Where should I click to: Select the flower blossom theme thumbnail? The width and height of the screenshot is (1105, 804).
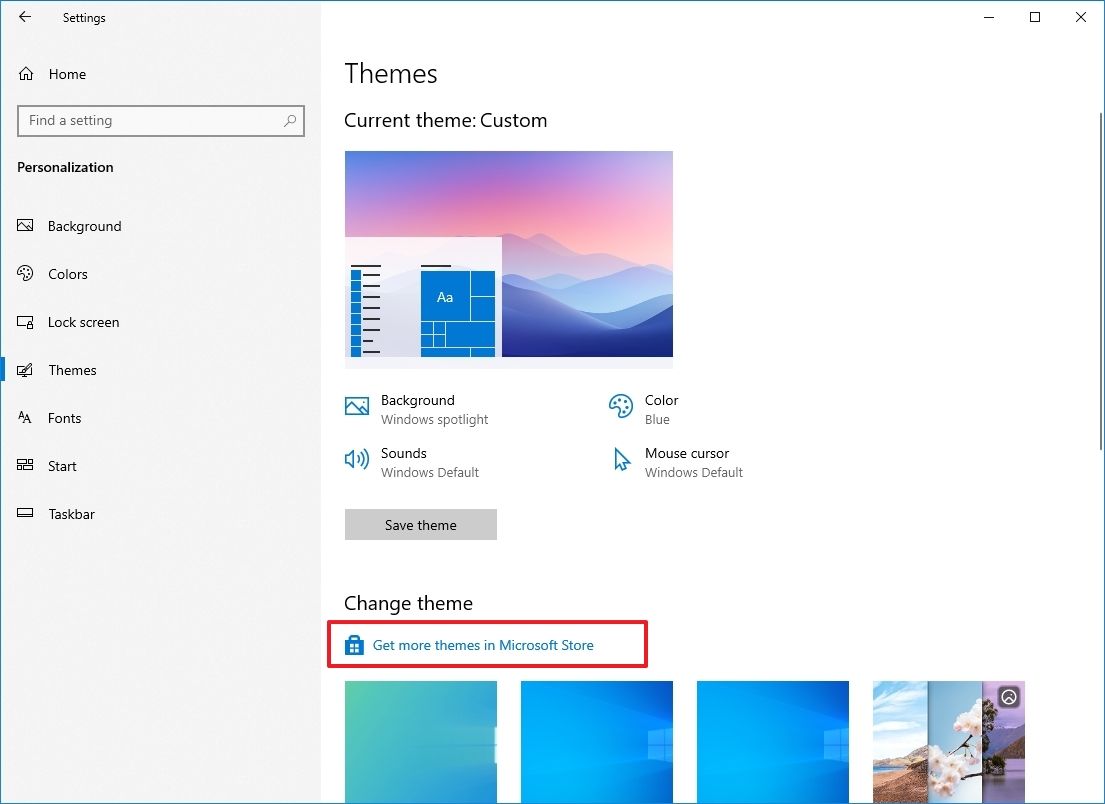[x=948, y=742]
